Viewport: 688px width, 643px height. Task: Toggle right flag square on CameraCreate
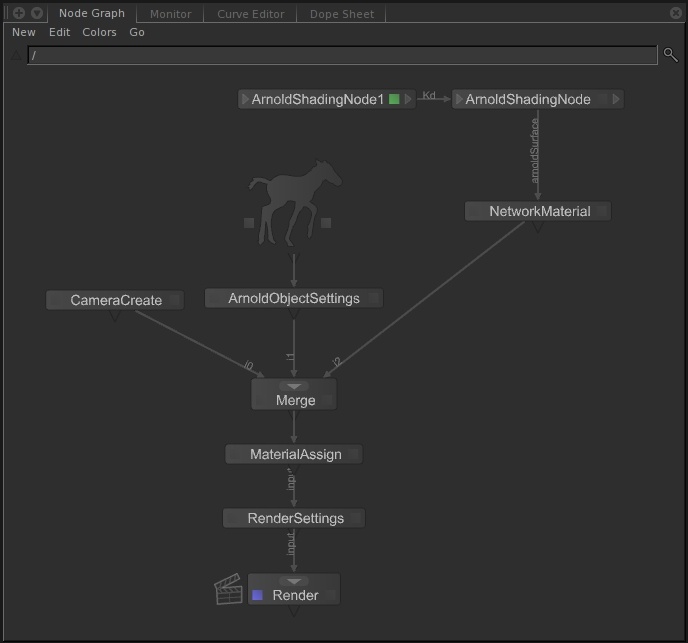pyautogui.click(x=174, y=300)
